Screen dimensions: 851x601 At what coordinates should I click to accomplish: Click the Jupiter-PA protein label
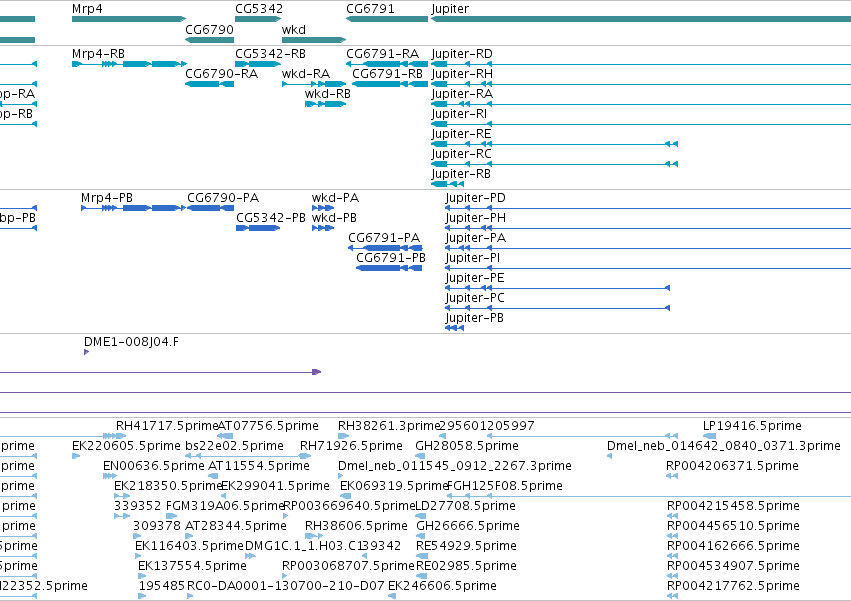pyautogui.click(x=475, y=238)
